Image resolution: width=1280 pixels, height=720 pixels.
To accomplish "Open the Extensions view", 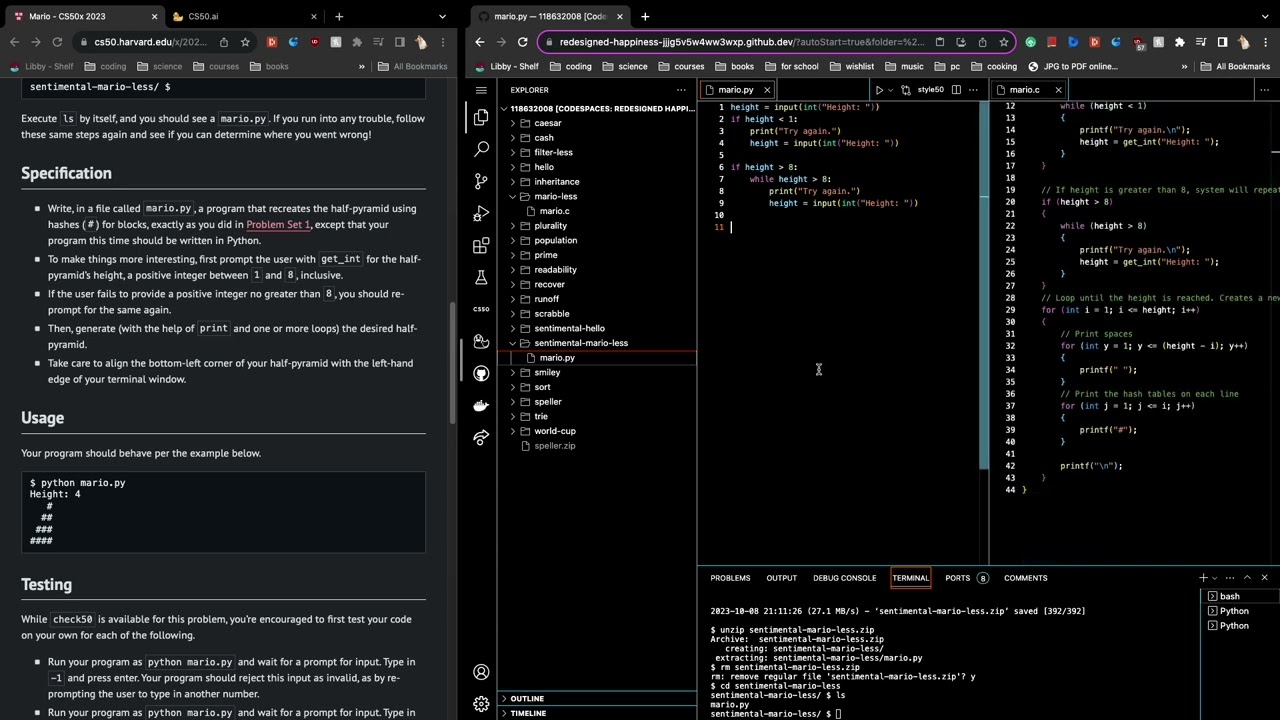I will tap(481, 246).
